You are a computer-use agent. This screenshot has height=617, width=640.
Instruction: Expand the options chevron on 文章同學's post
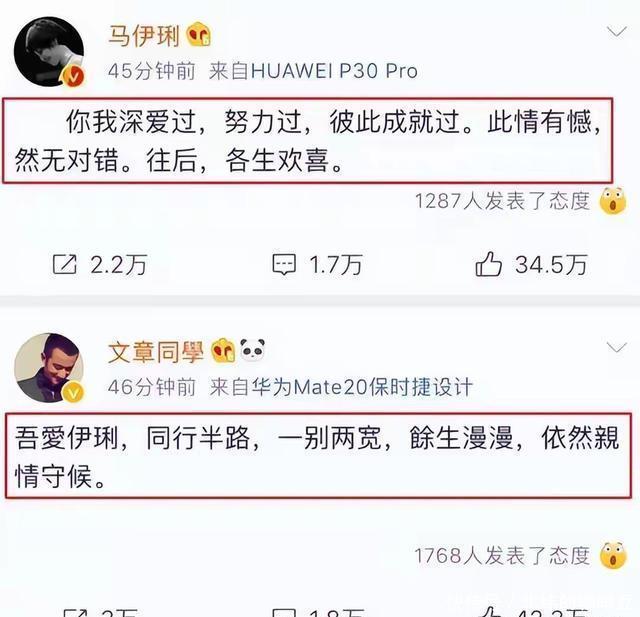tap(616, 347)
